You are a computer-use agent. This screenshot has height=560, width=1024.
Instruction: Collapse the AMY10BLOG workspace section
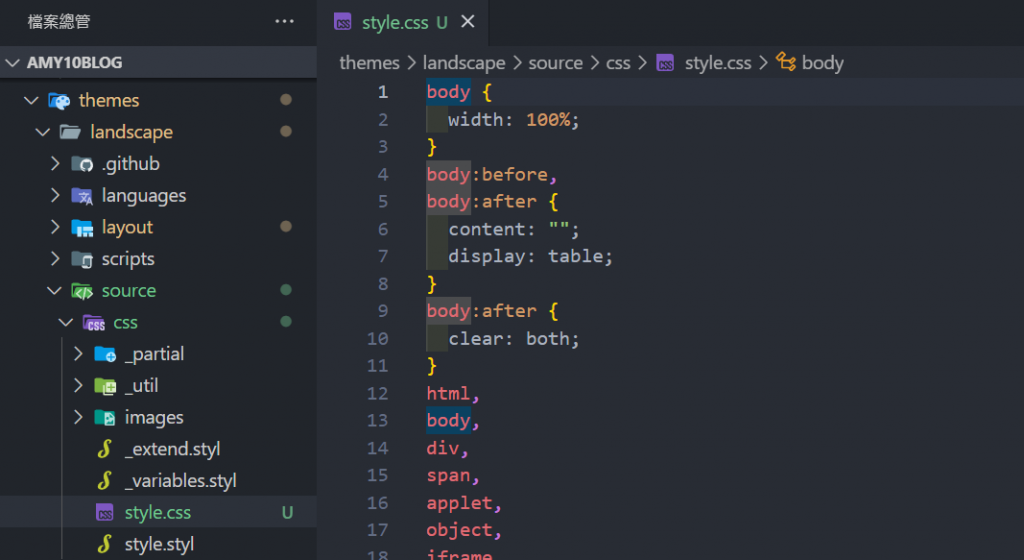[13, 63]
